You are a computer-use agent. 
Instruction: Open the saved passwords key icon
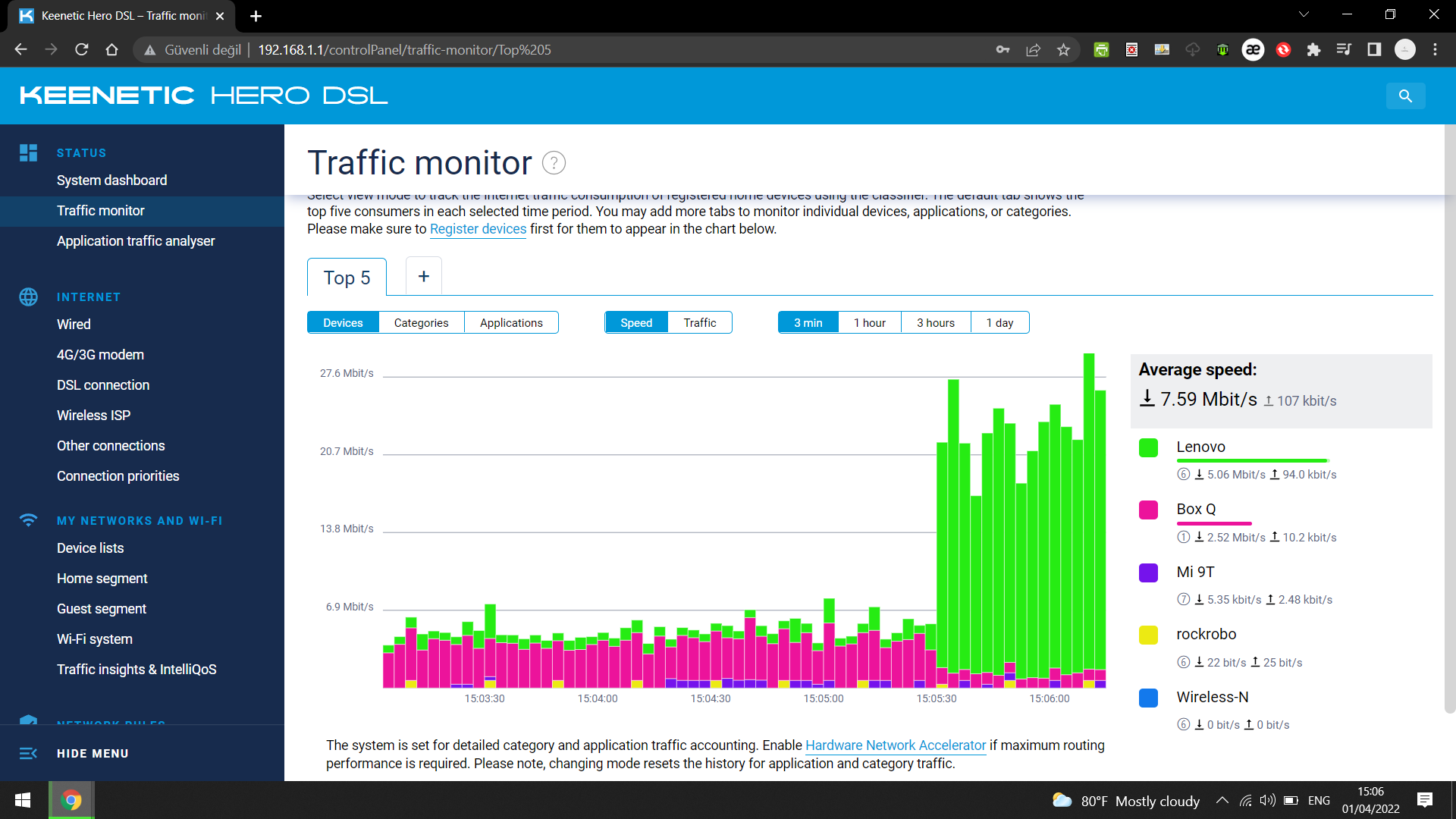click(1003, 49)
